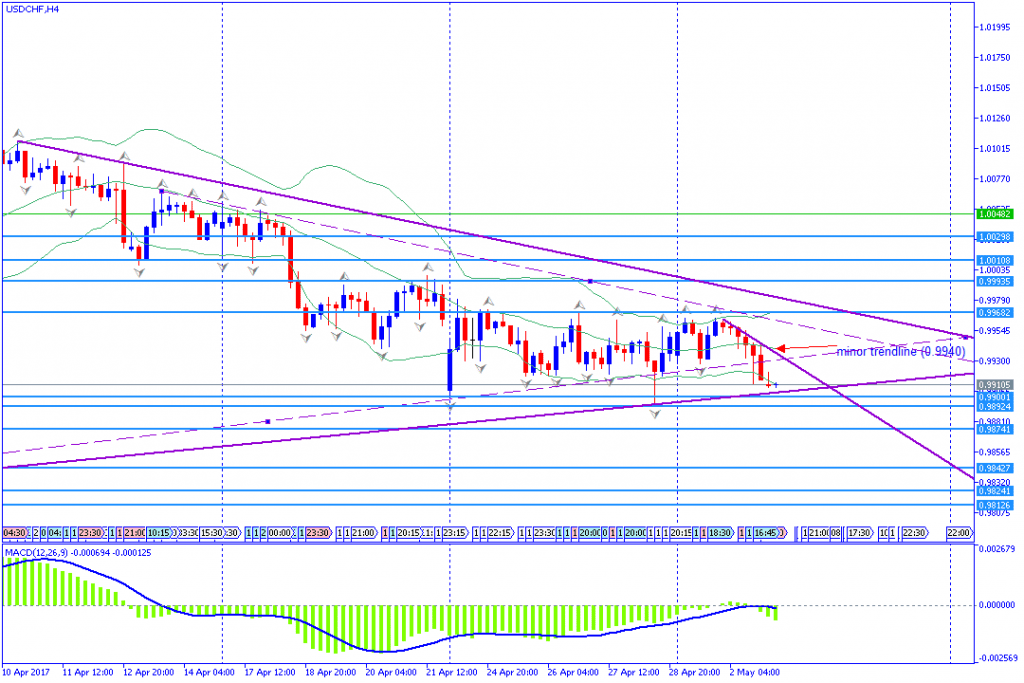
Task: Click the 'minor trendline (0.9940)' annotation text
Action: tap(901, 351)
